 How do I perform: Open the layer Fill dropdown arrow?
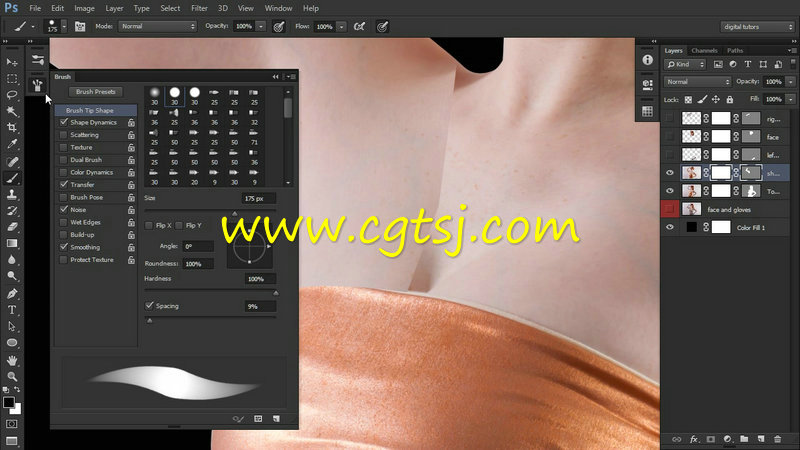click(791, 99)
